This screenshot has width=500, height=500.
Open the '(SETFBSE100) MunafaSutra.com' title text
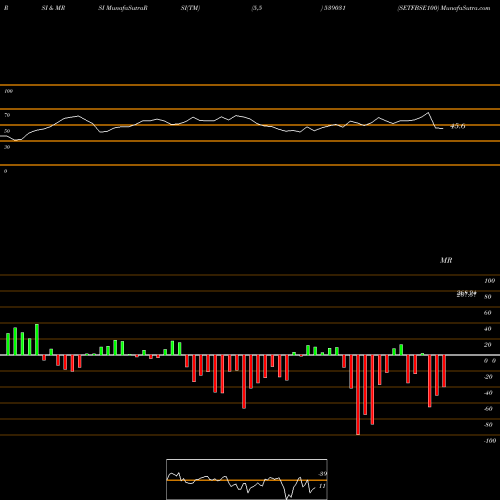pyautogui.click(x=444, y=8)
